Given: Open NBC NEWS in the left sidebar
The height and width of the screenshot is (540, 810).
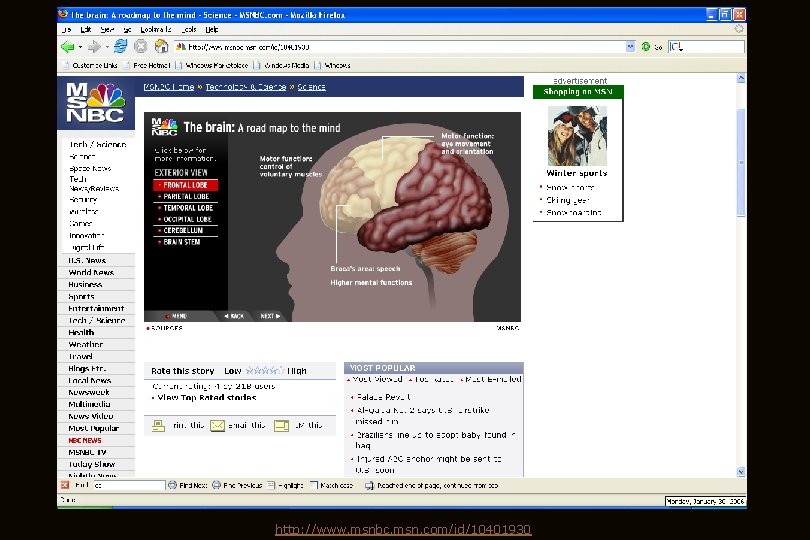Looking at the screenshot, I should tap(85, 440).
